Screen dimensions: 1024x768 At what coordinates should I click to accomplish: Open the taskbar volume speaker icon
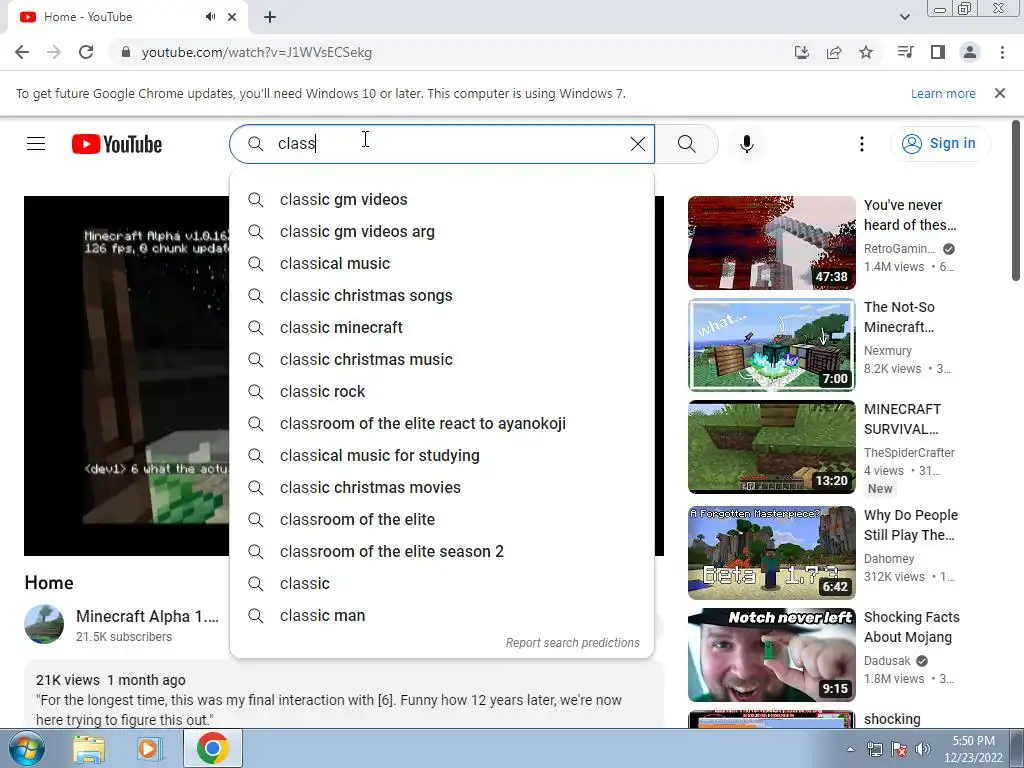tap(923, 749)
